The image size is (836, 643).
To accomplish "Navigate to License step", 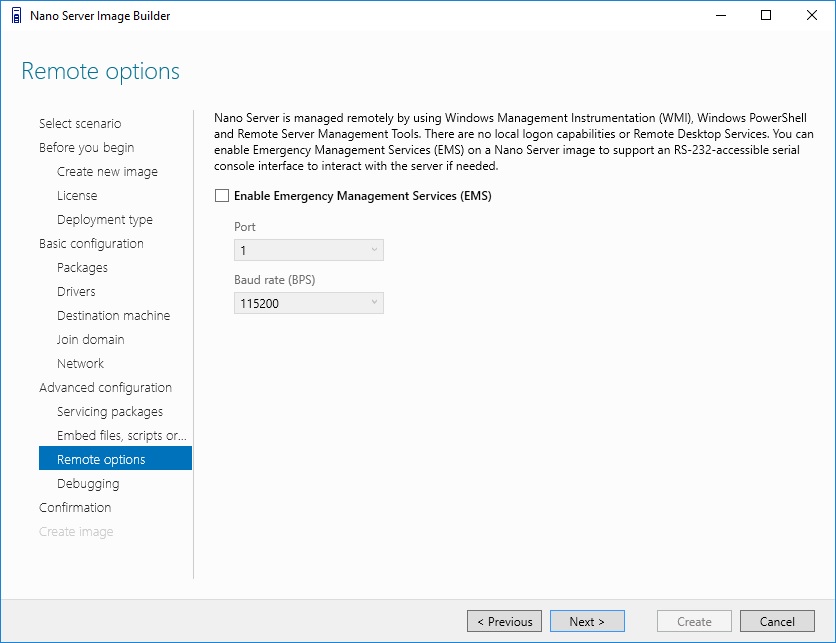I will 77,196.
